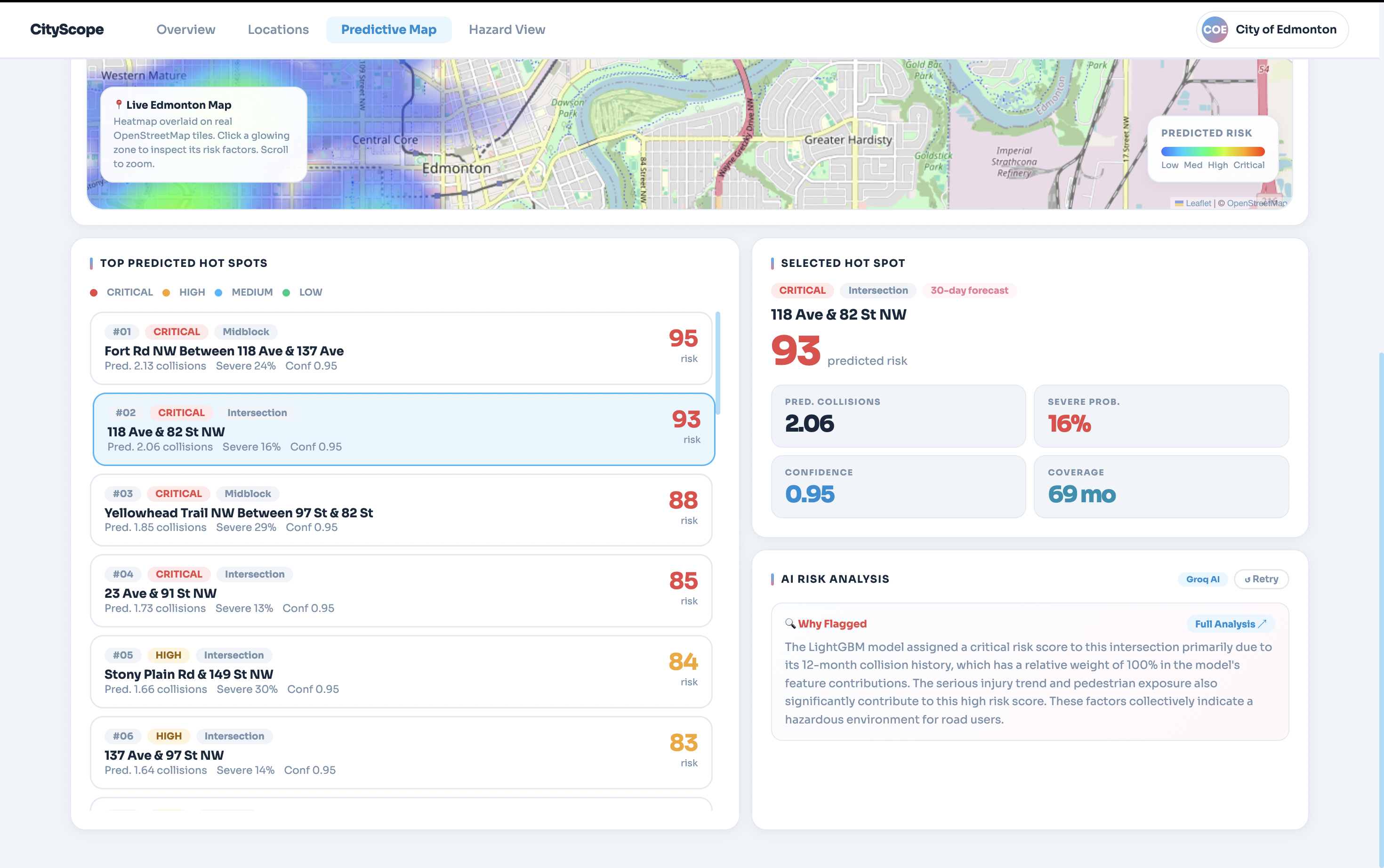Click the orange HIGH legend dot
Viewport: 1384px width, 868px height.
pyautogui.click(x=167, y=293)
